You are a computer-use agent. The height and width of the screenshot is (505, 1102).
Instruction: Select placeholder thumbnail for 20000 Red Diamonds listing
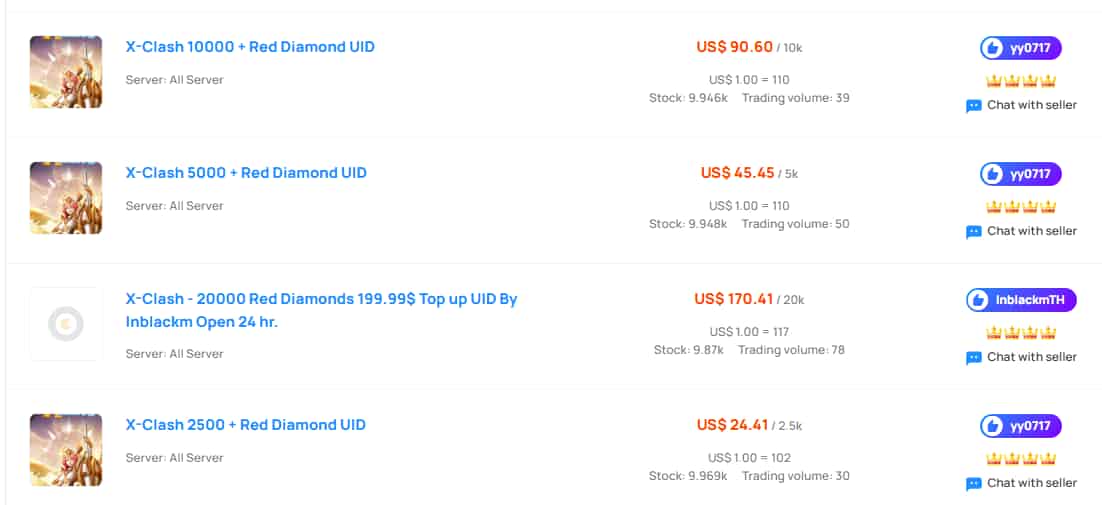coord(66,324)
